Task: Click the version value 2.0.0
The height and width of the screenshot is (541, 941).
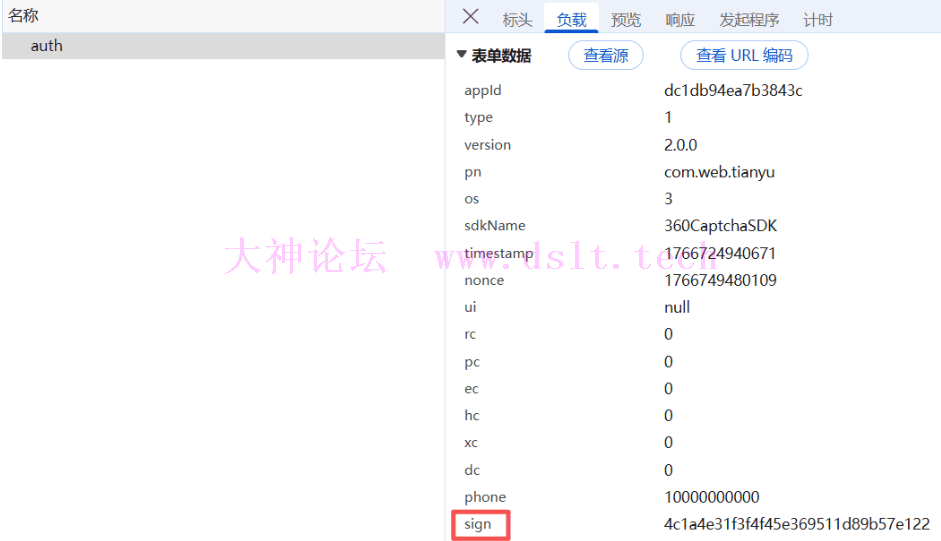Action: 680,145
